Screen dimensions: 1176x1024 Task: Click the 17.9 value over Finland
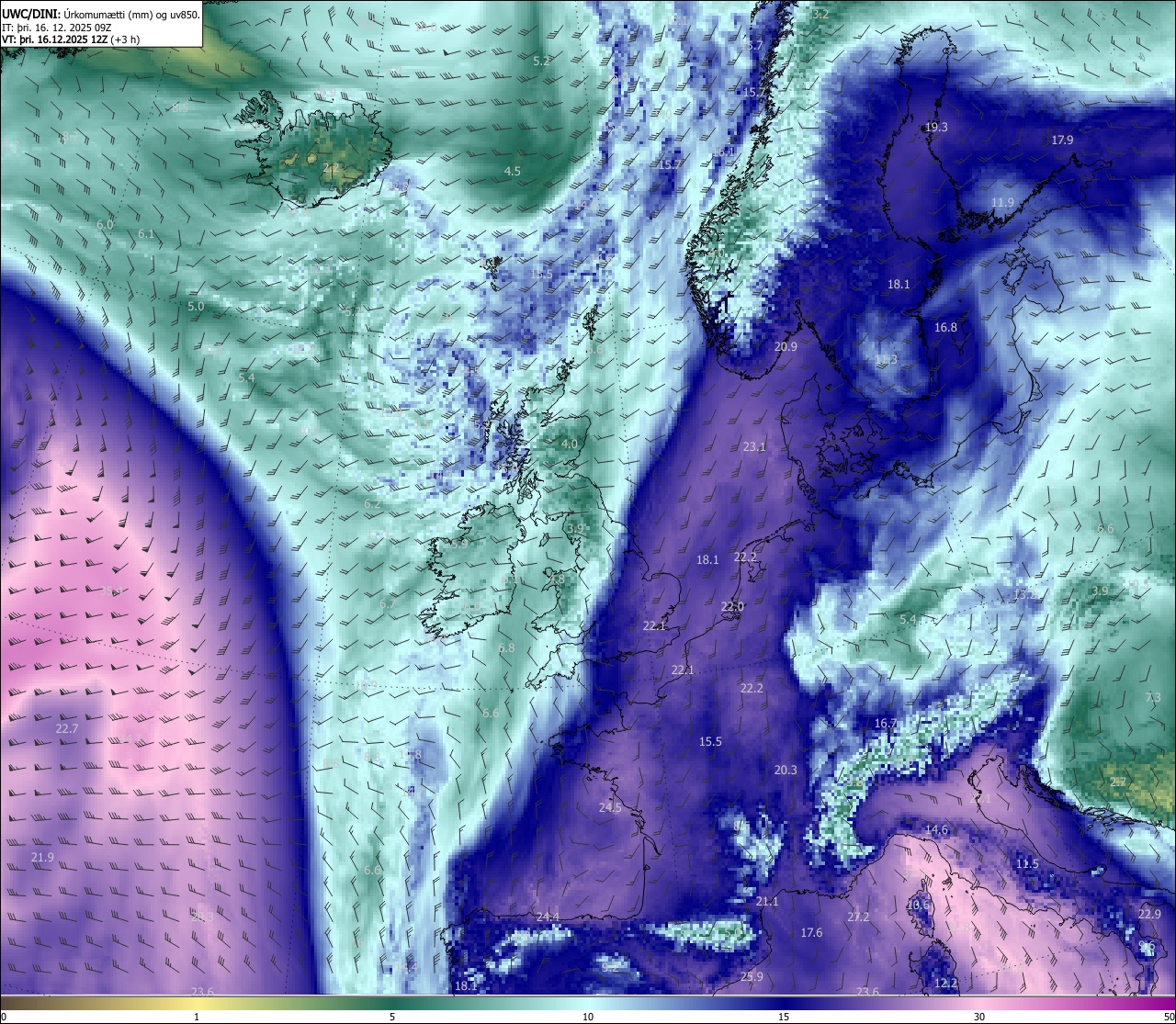1062,141
